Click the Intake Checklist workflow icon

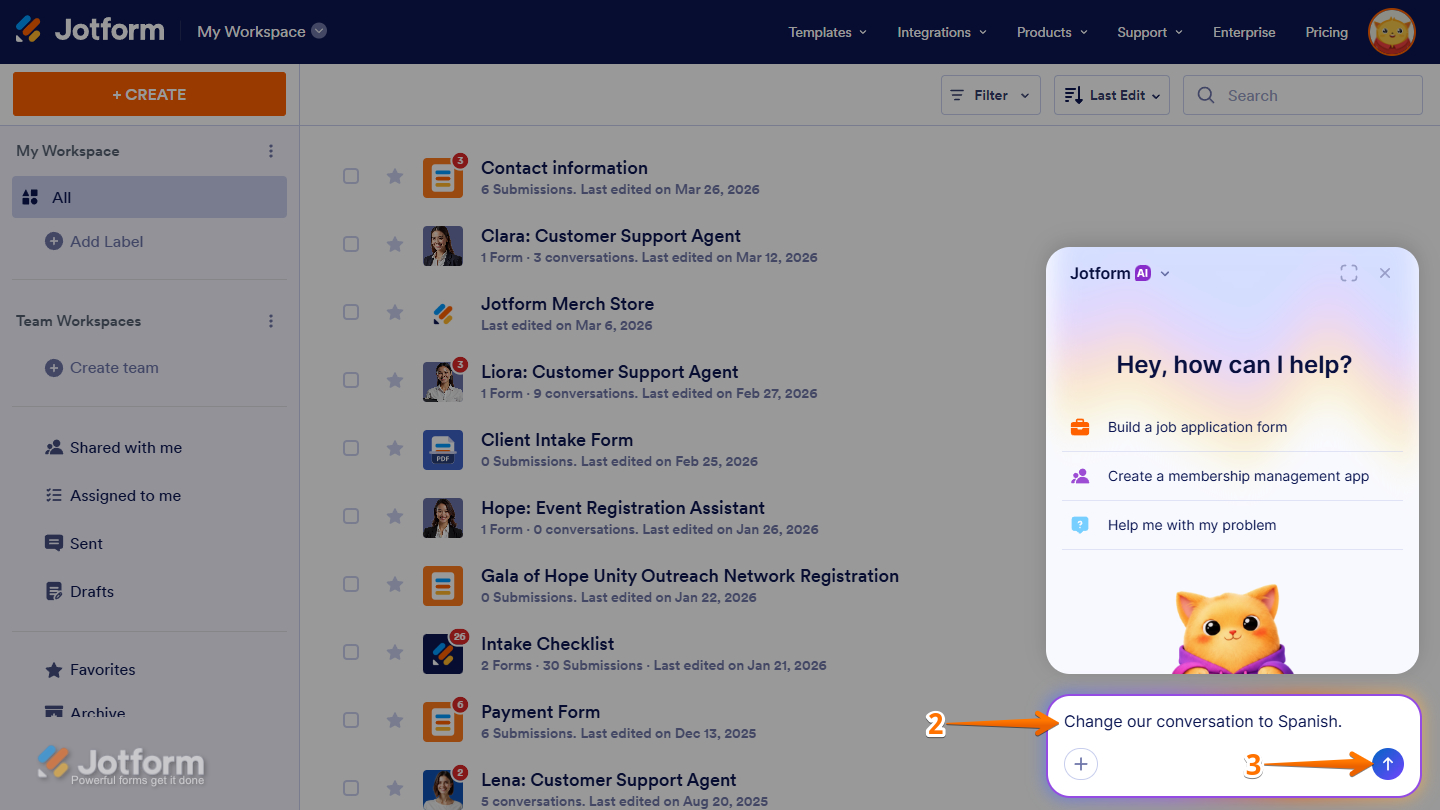point(443,653)
